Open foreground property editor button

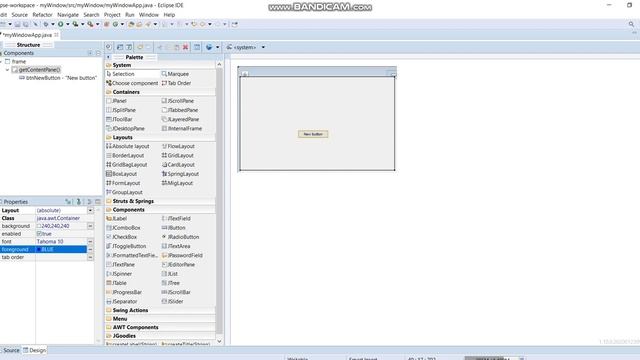pos(90,249)
